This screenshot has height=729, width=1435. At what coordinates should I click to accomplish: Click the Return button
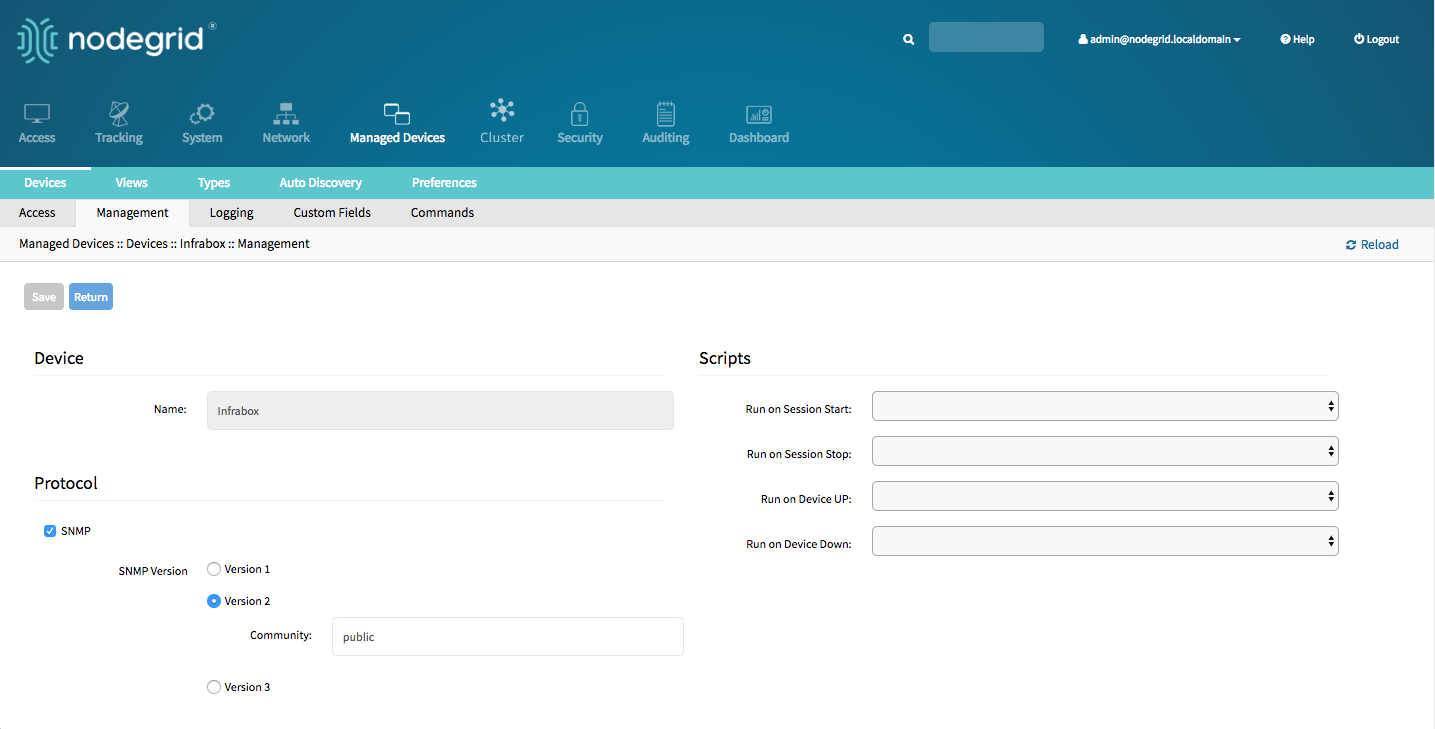[x=91, y=297]
